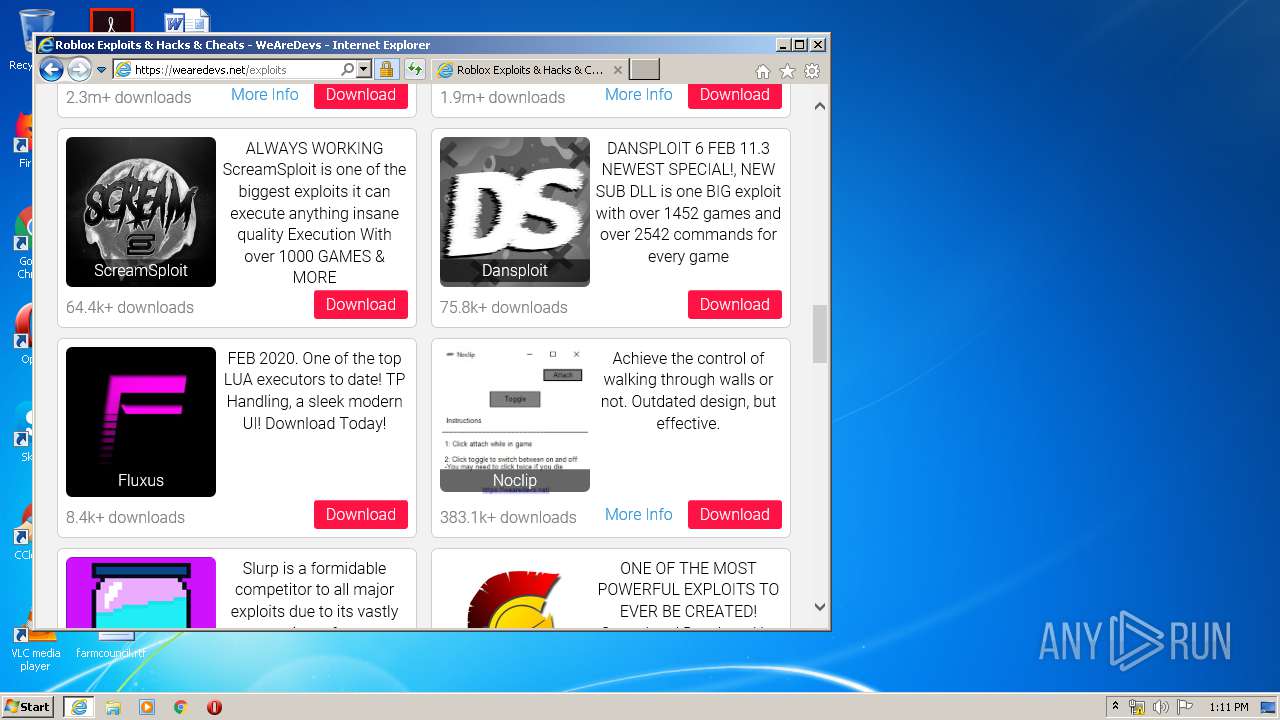Open the Chrome taskbar icon
The image size is (1280, 720).
[181, 707]
